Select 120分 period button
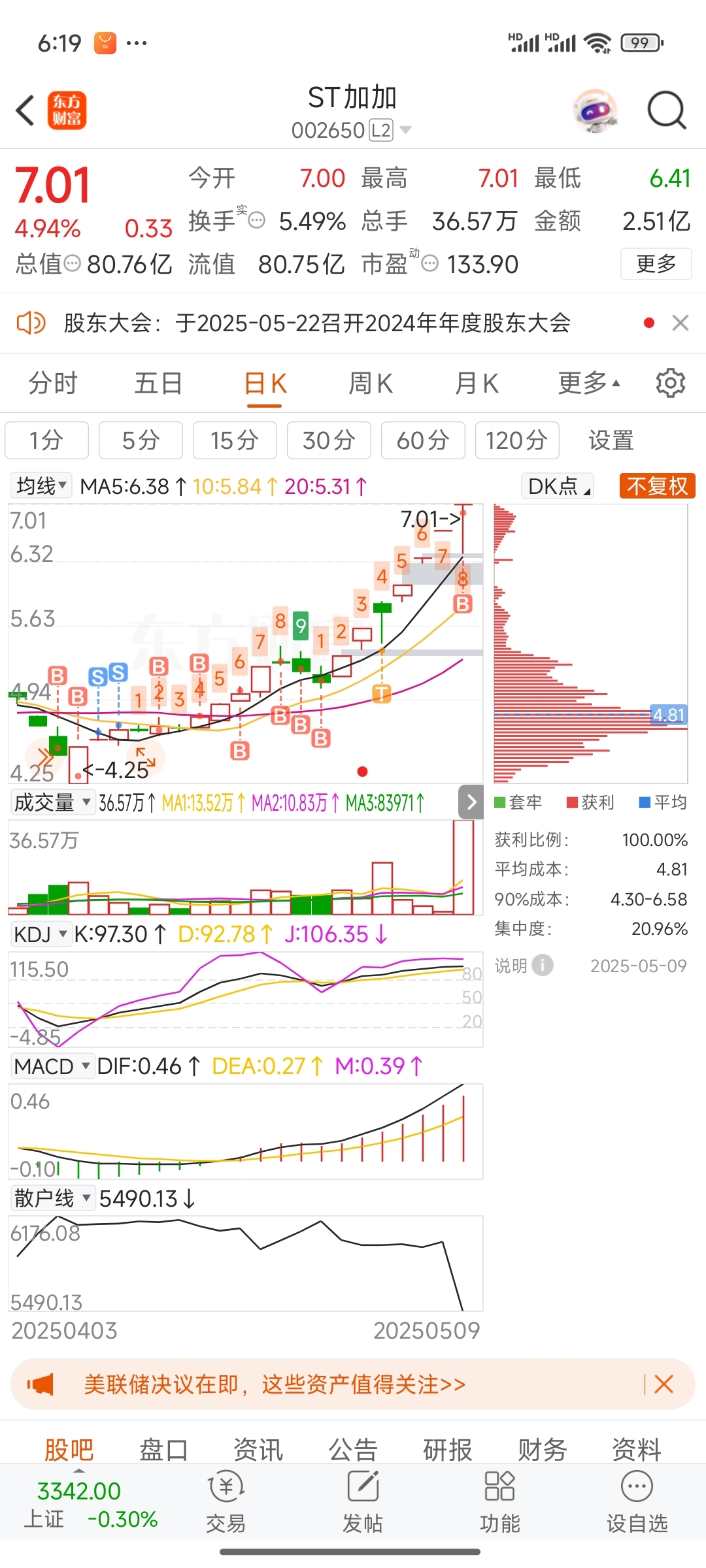This screenshot has height=1568, width=706. pos(517,440)
